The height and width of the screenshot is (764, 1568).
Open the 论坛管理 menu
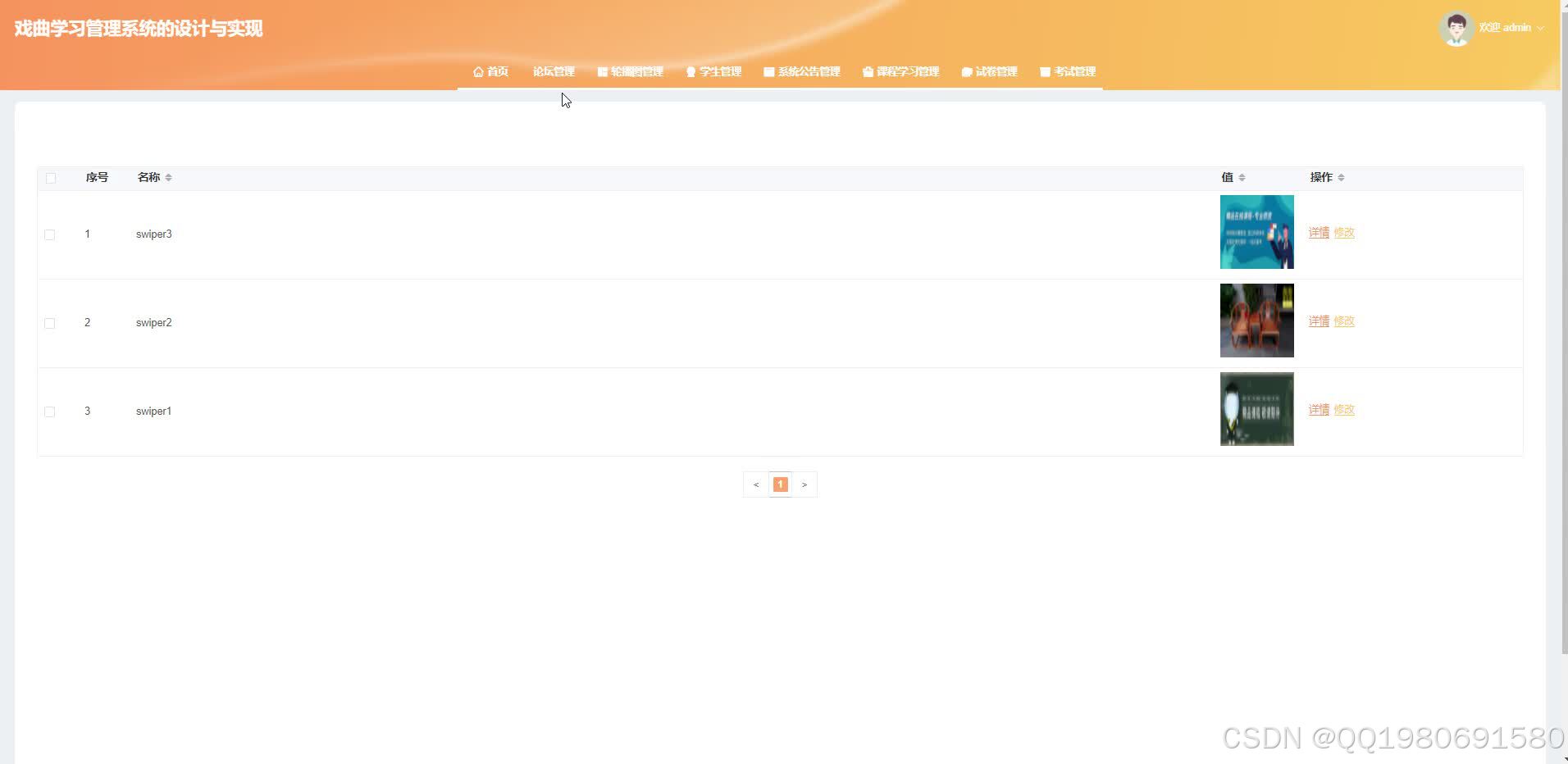[x=554, y=72]
